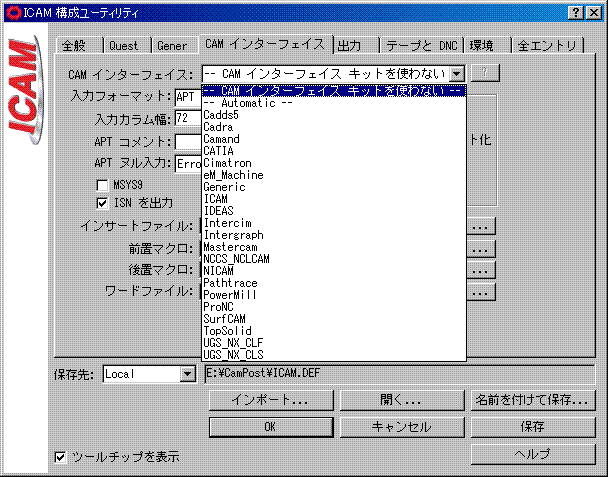
Task: Select ProNC in the list
Action: pos(334,307)
